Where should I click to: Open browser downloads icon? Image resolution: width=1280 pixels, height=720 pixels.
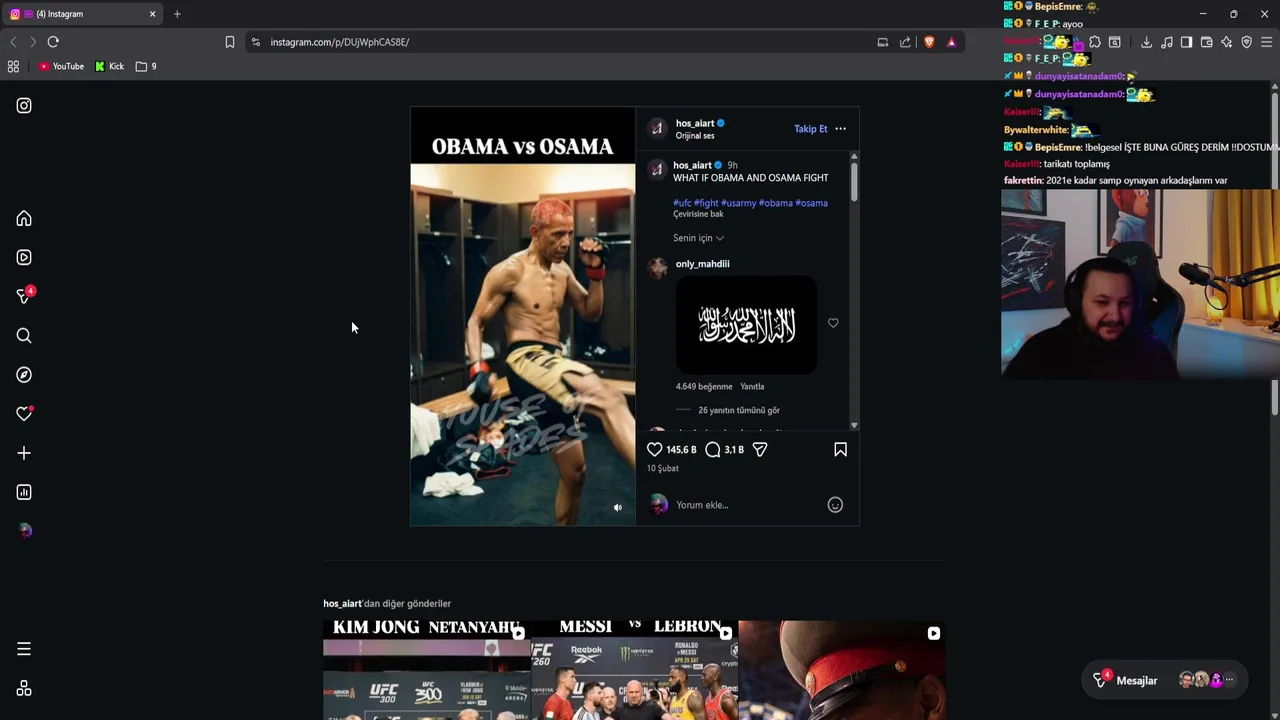(x=1146, y=42)
